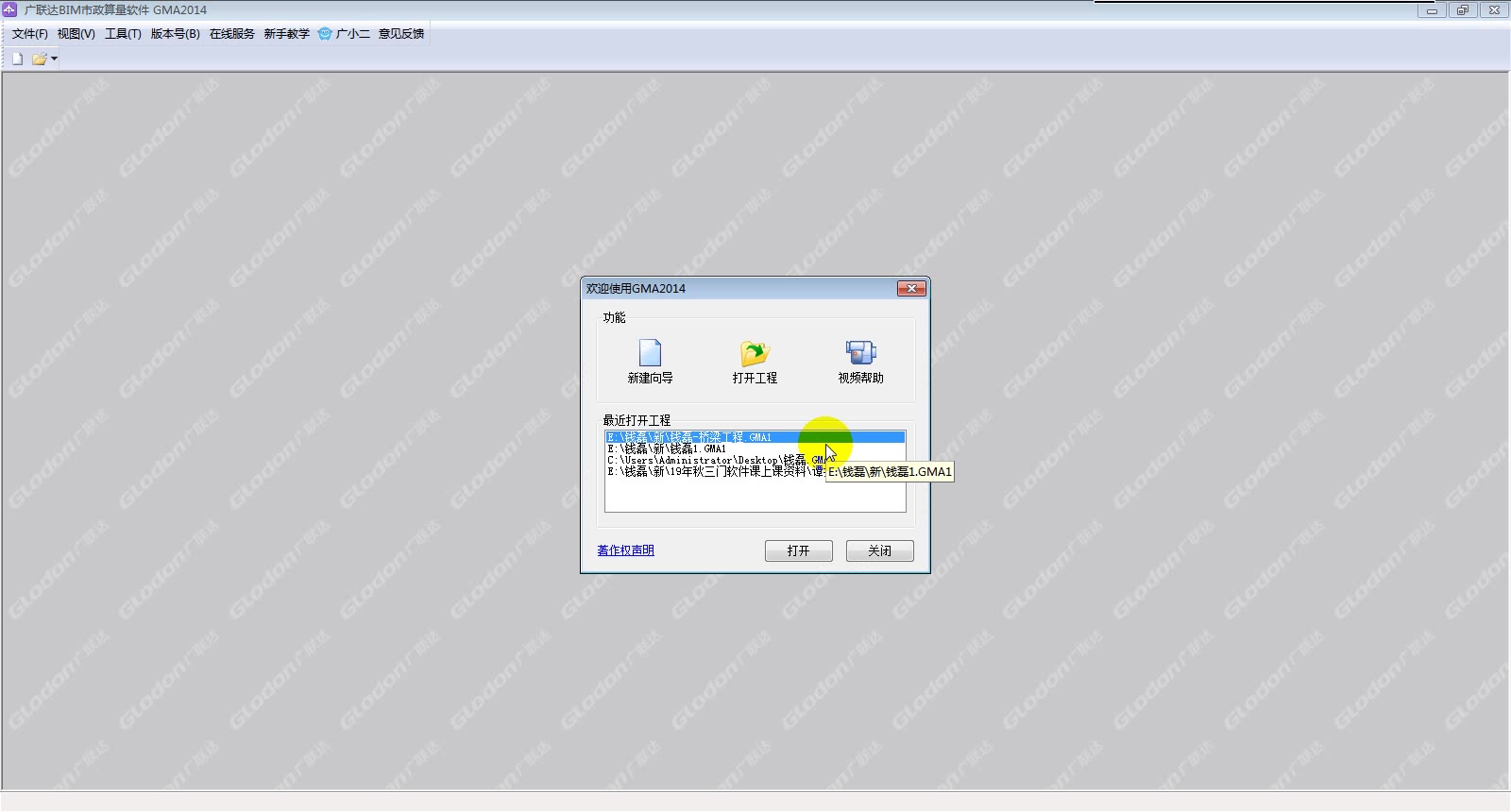Open the 意见反馈 menu
The image size is (1511, 812).
pyautogui.click(x=401, y=34)
